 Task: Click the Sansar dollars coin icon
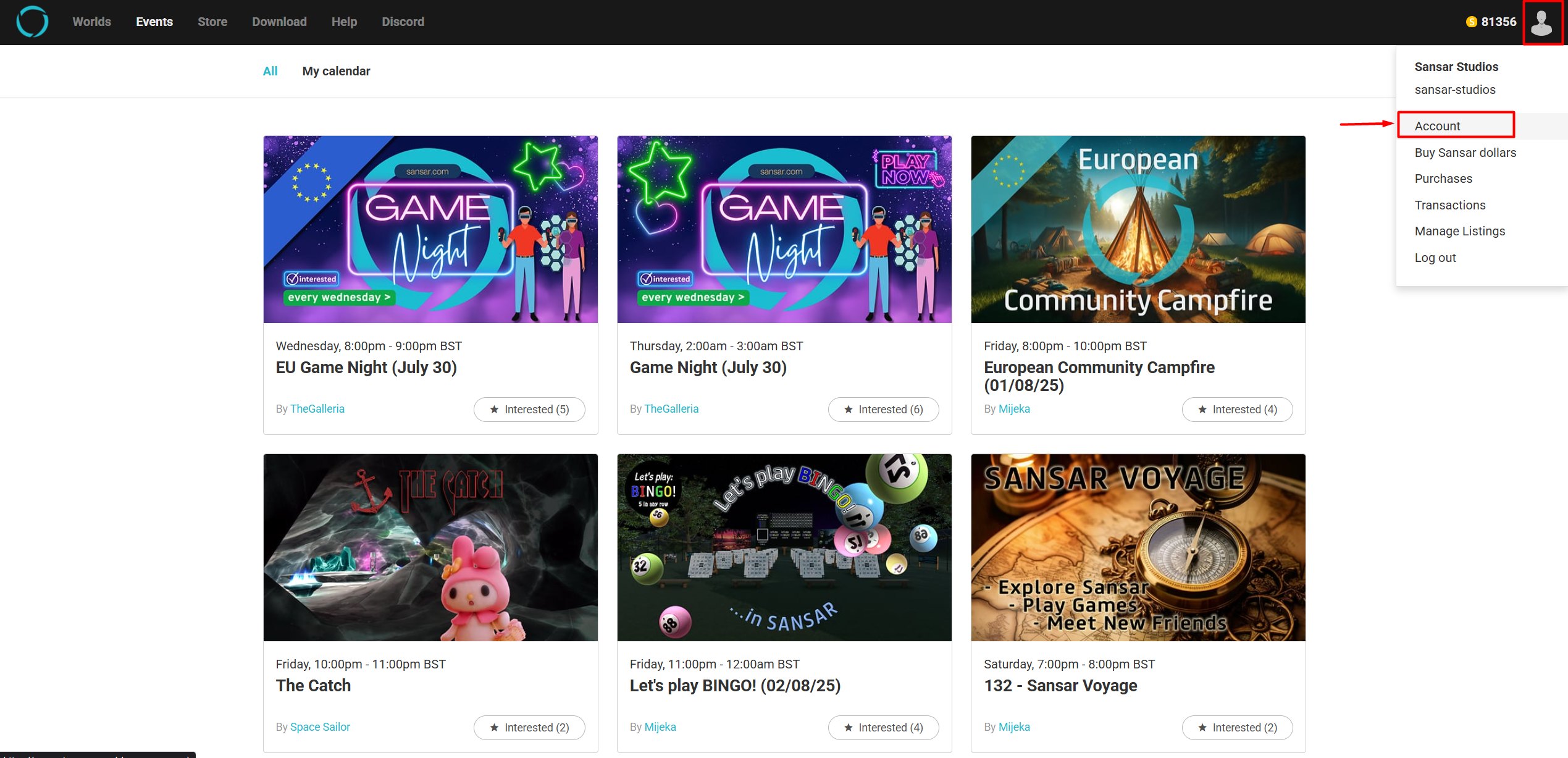click(1471, 22)
